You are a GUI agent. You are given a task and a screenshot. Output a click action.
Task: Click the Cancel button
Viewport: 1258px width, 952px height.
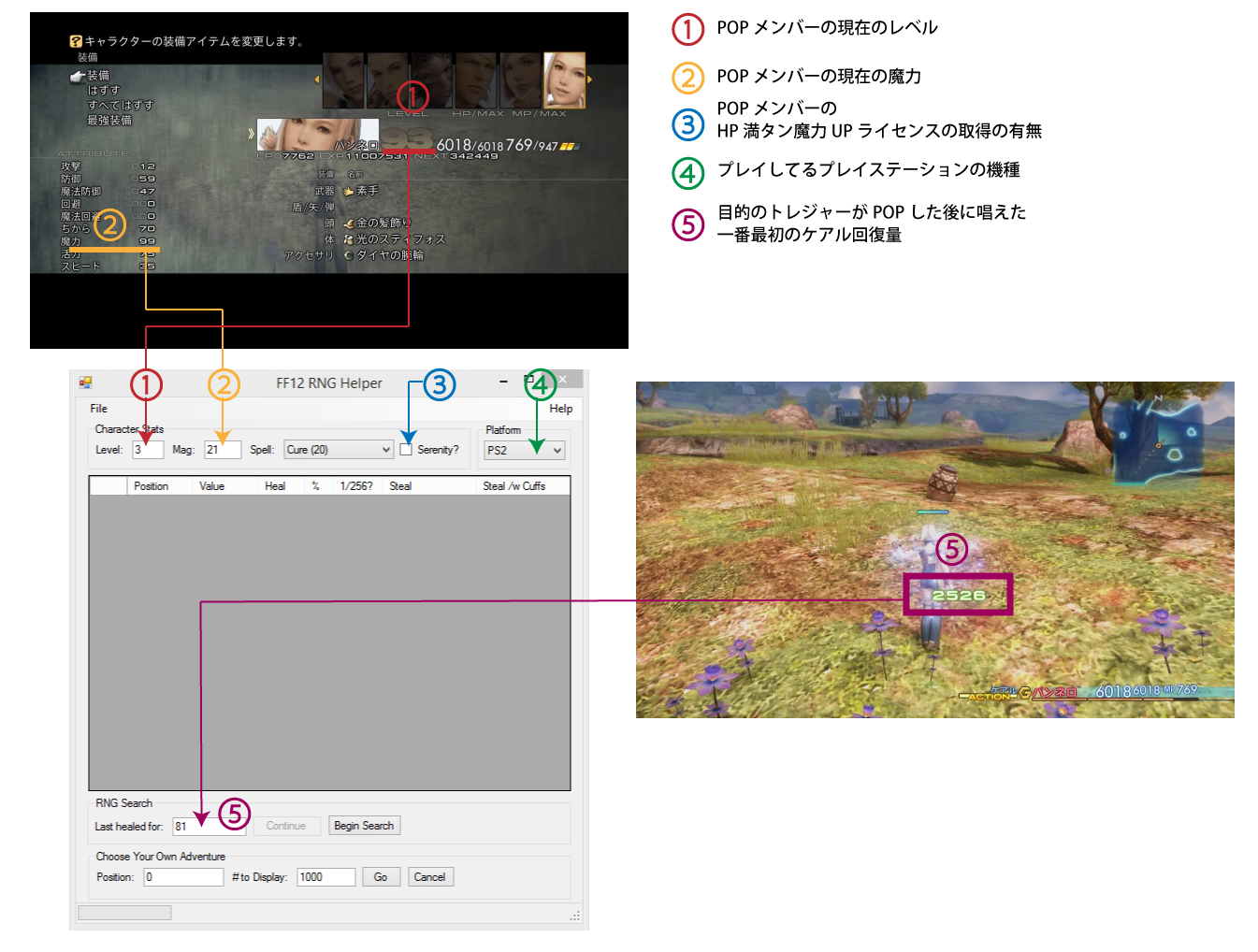click(430, 877)
